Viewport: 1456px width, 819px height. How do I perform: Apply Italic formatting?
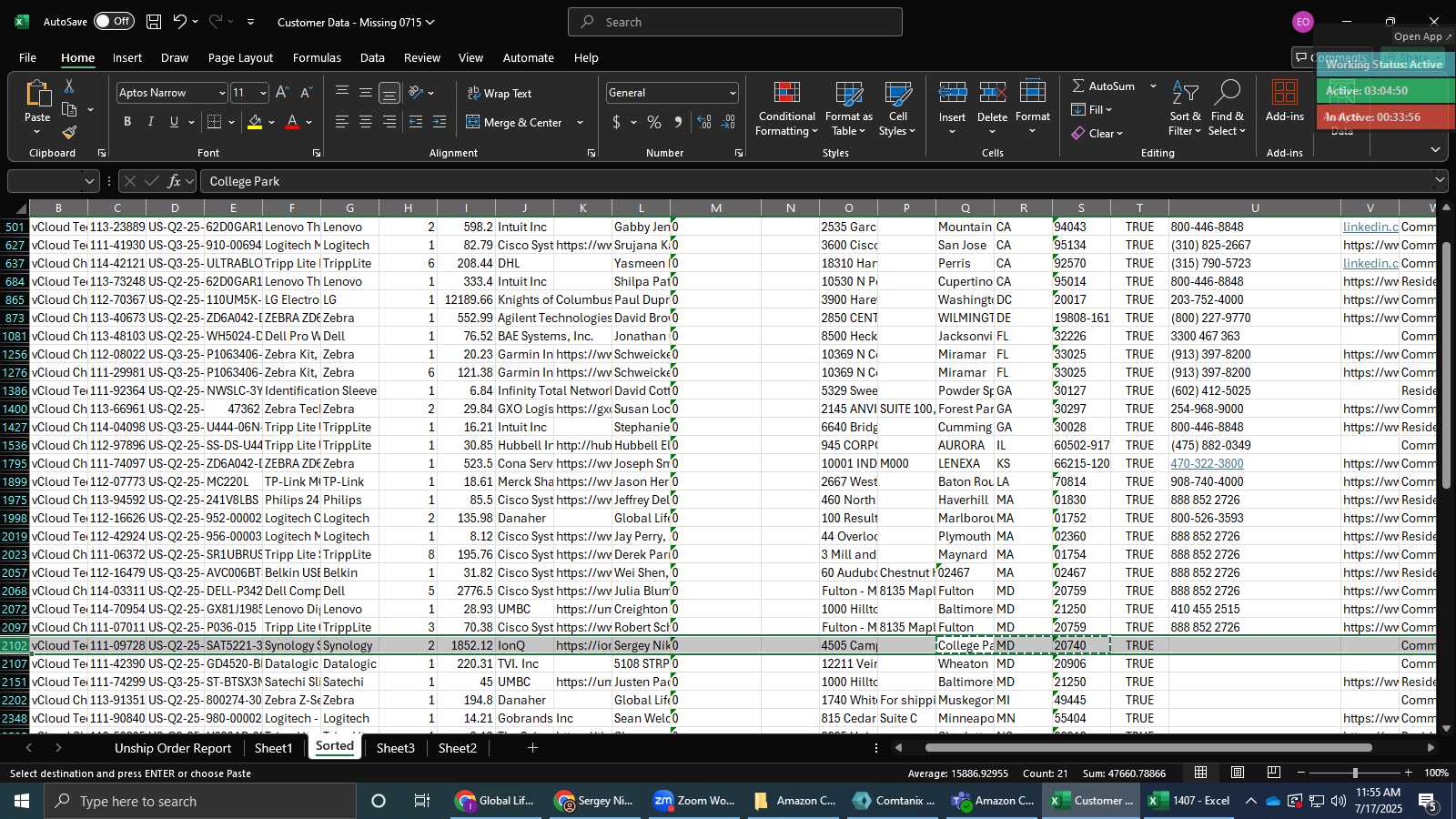(x=150, y=122)
